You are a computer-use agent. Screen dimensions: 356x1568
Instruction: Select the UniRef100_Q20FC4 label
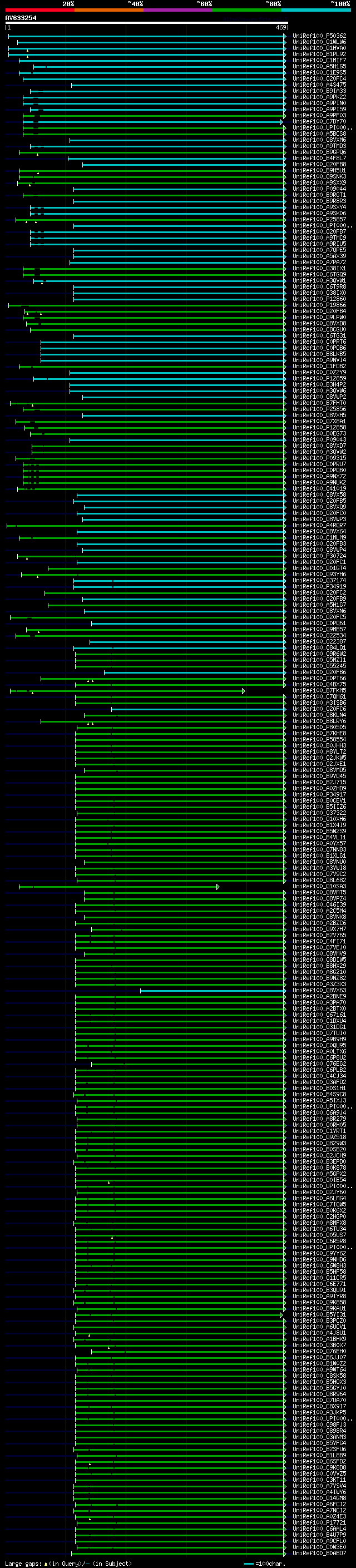319,78
